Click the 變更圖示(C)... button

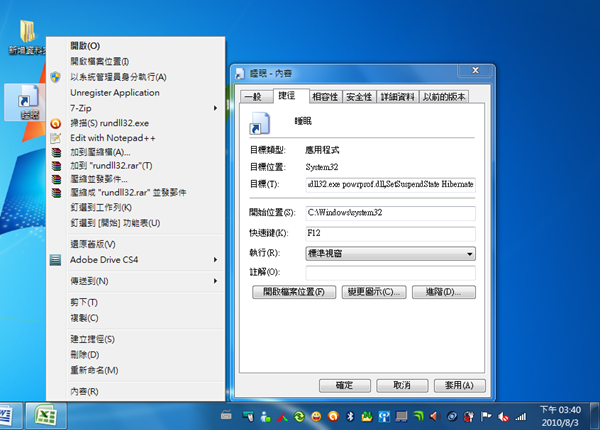pos(374,292)
